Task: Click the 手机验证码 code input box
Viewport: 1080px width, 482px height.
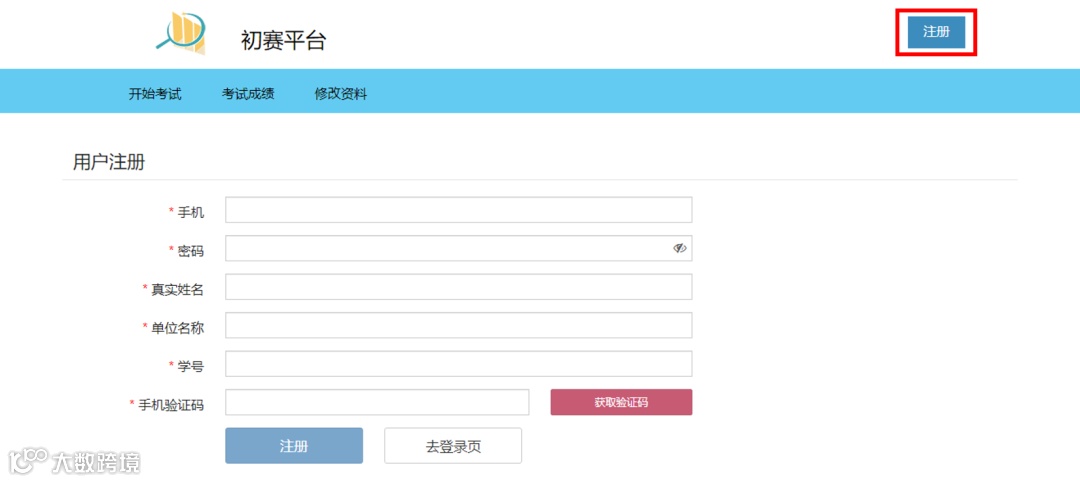Action: point(377,402)
